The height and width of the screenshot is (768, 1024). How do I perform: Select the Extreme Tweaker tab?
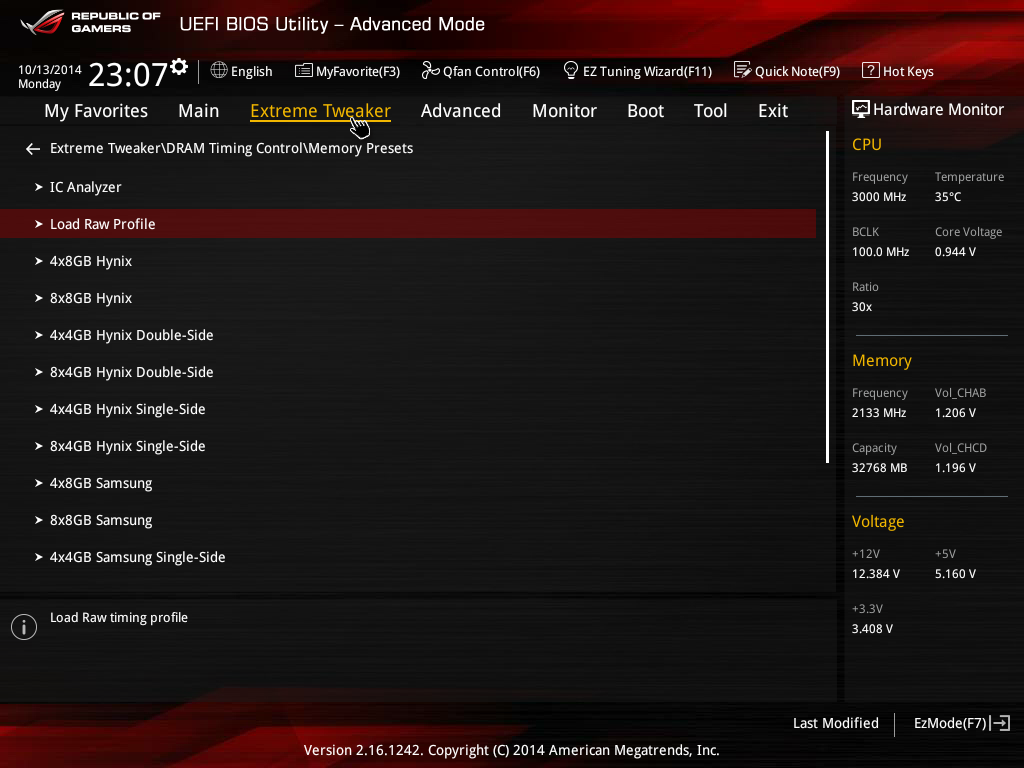(x=321, y=111)
